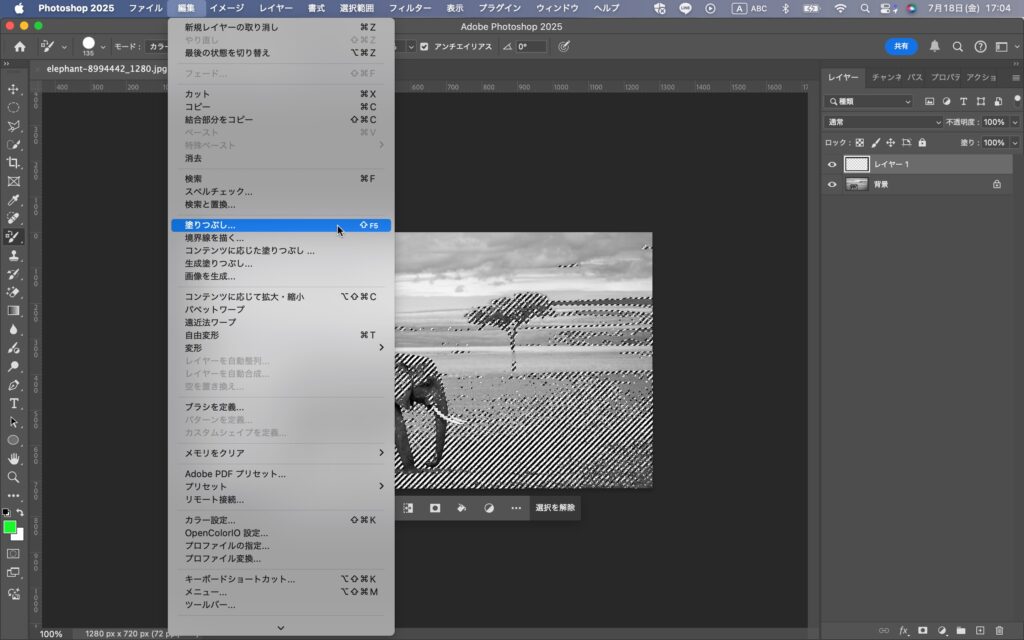The height and width of the screenshot is (640, 1024).
Task: Select the Spot Healing Brush tool
Action: click(x=13, y=218)
